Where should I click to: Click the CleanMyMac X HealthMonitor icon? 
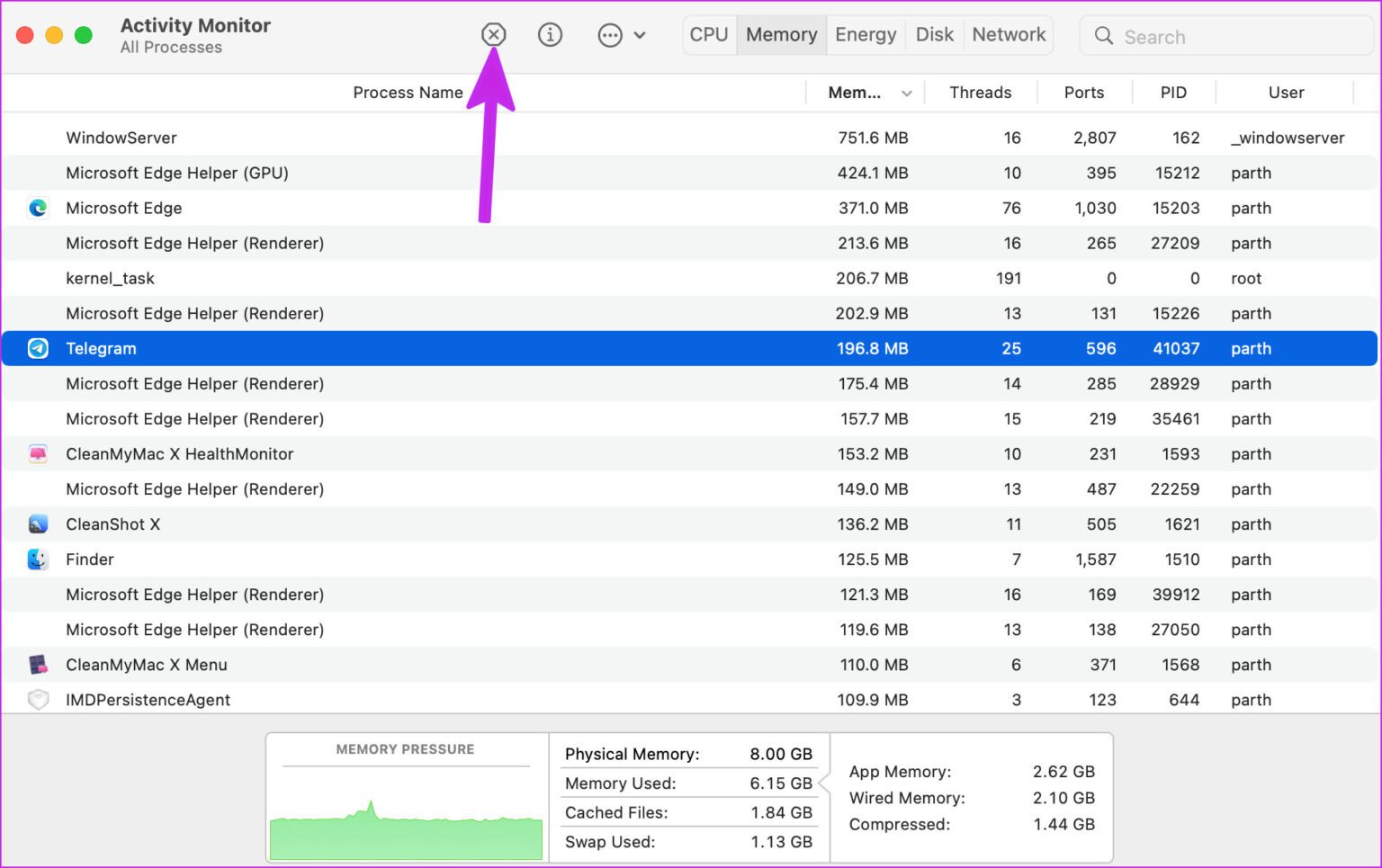pos(38,454)
